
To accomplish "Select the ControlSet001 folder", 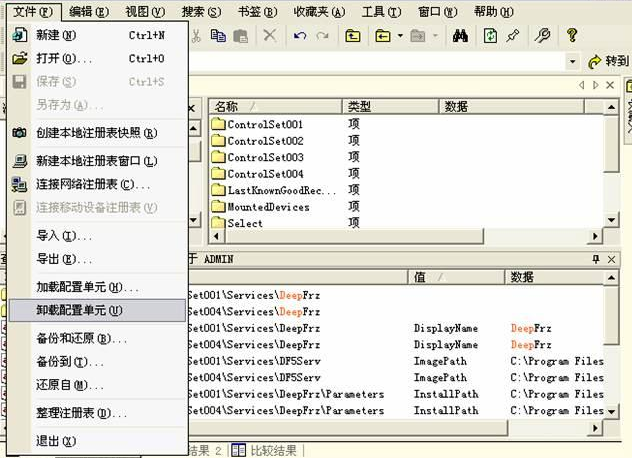I will [x=257, y=124].
